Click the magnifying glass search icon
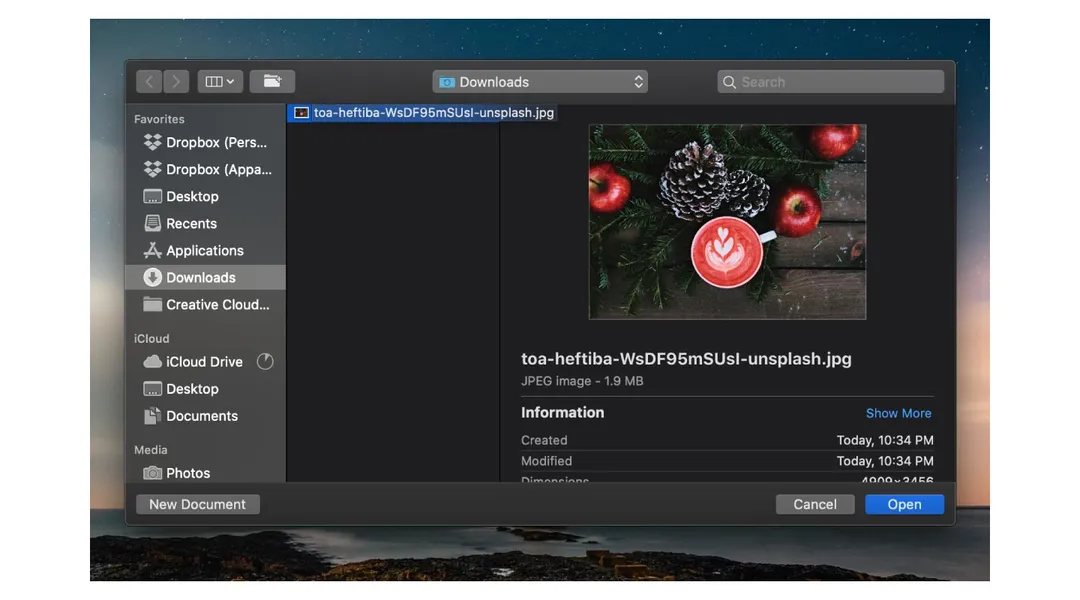 coord(729,82)
